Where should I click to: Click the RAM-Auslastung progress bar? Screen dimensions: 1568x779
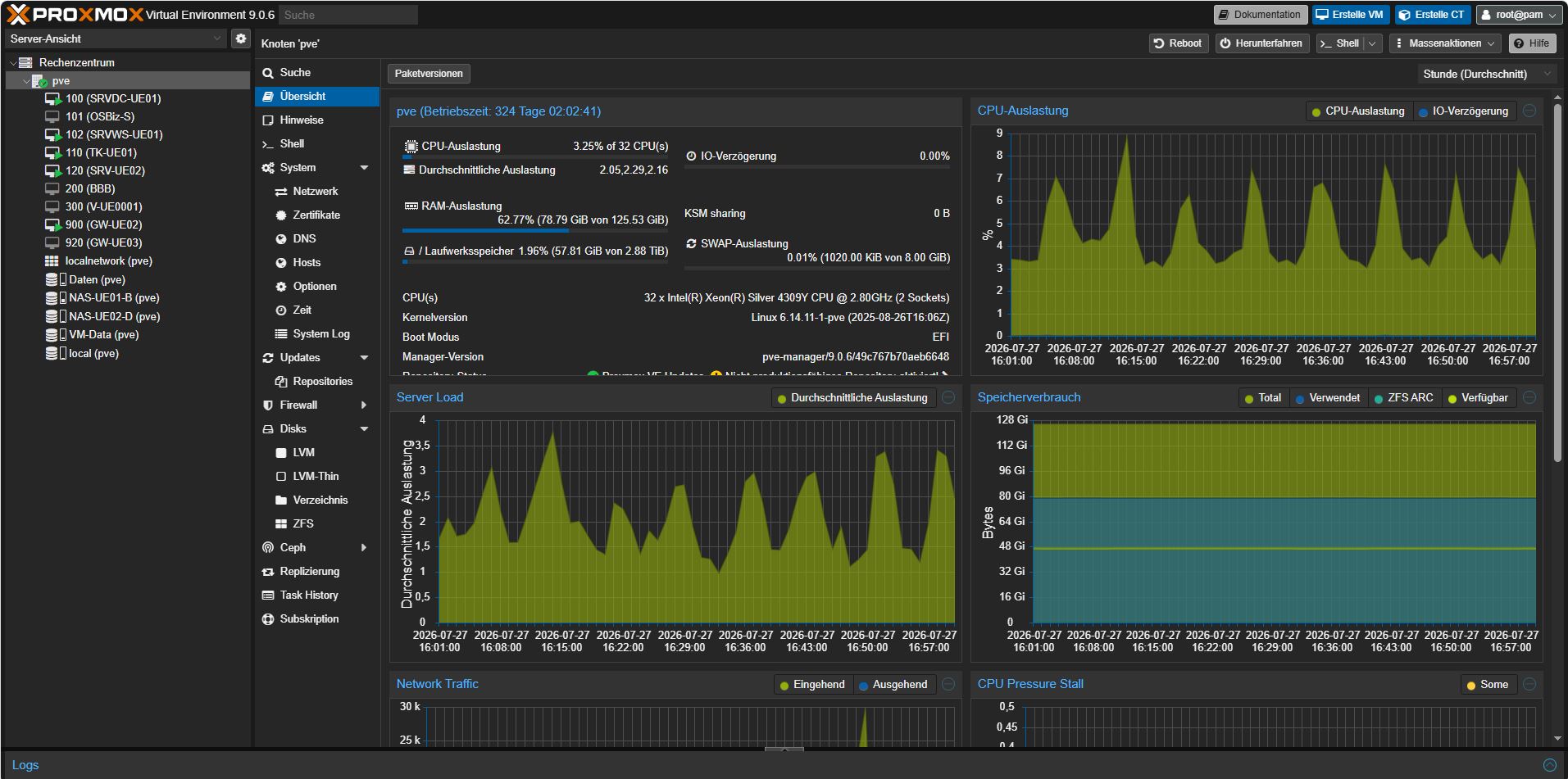pyautogui.click(x=535, y=231)
